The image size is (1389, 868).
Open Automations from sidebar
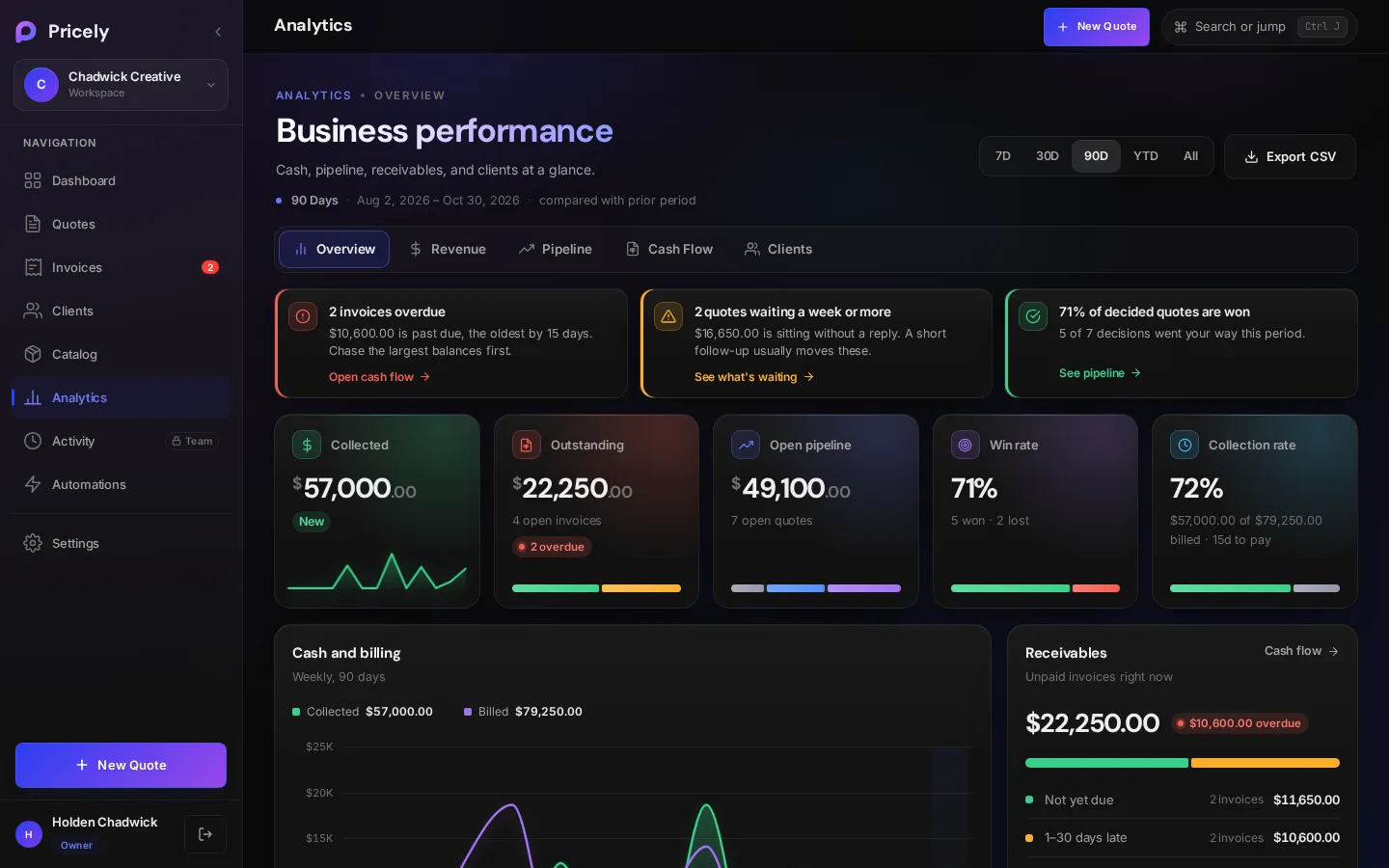click(121, 484)
